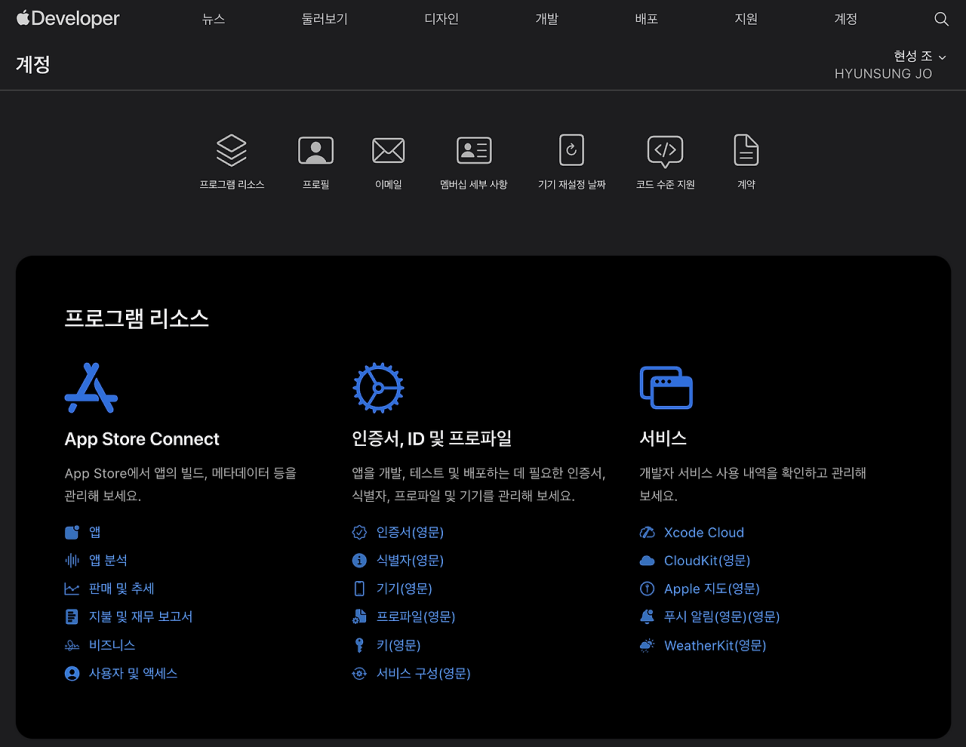Click the 프로그램 리소스 section heading

(137, 318)
